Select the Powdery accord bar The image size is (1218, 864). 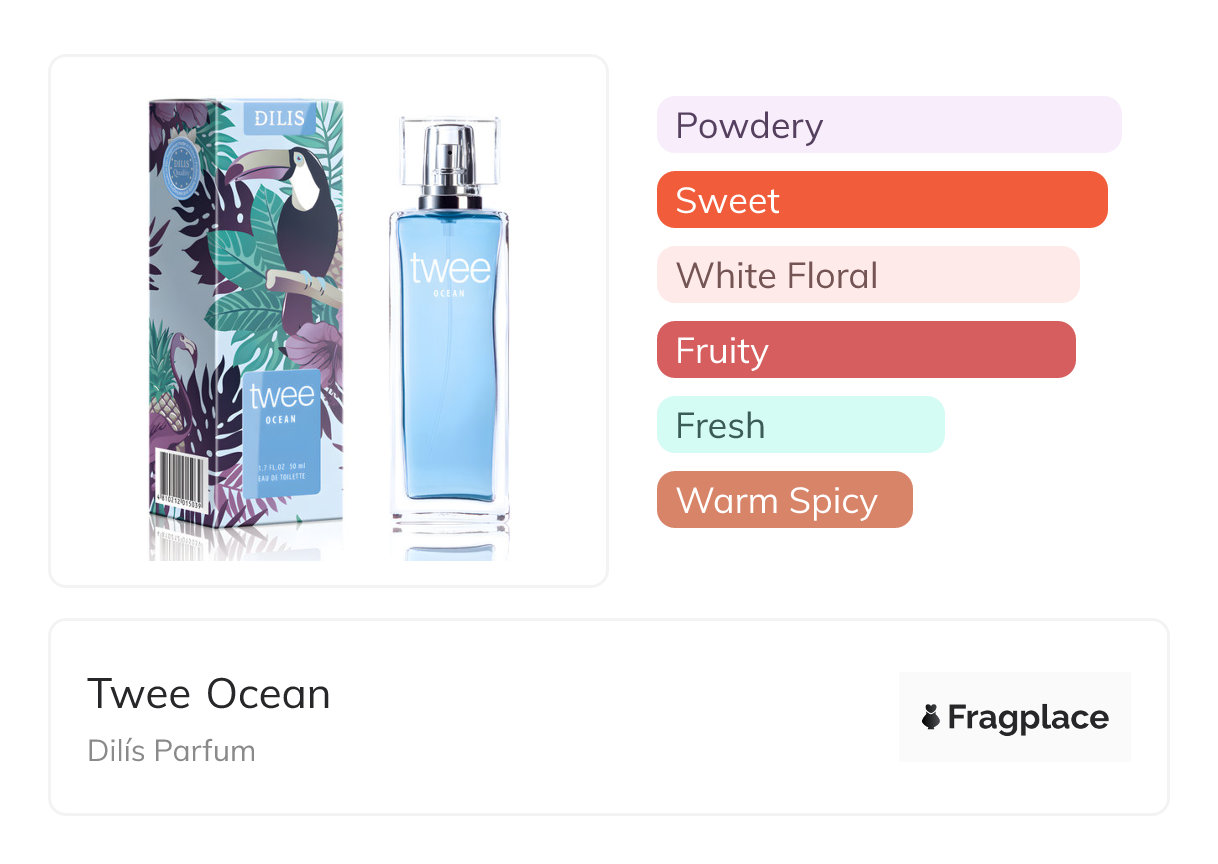pyautogui.click(x=888, y=125)
